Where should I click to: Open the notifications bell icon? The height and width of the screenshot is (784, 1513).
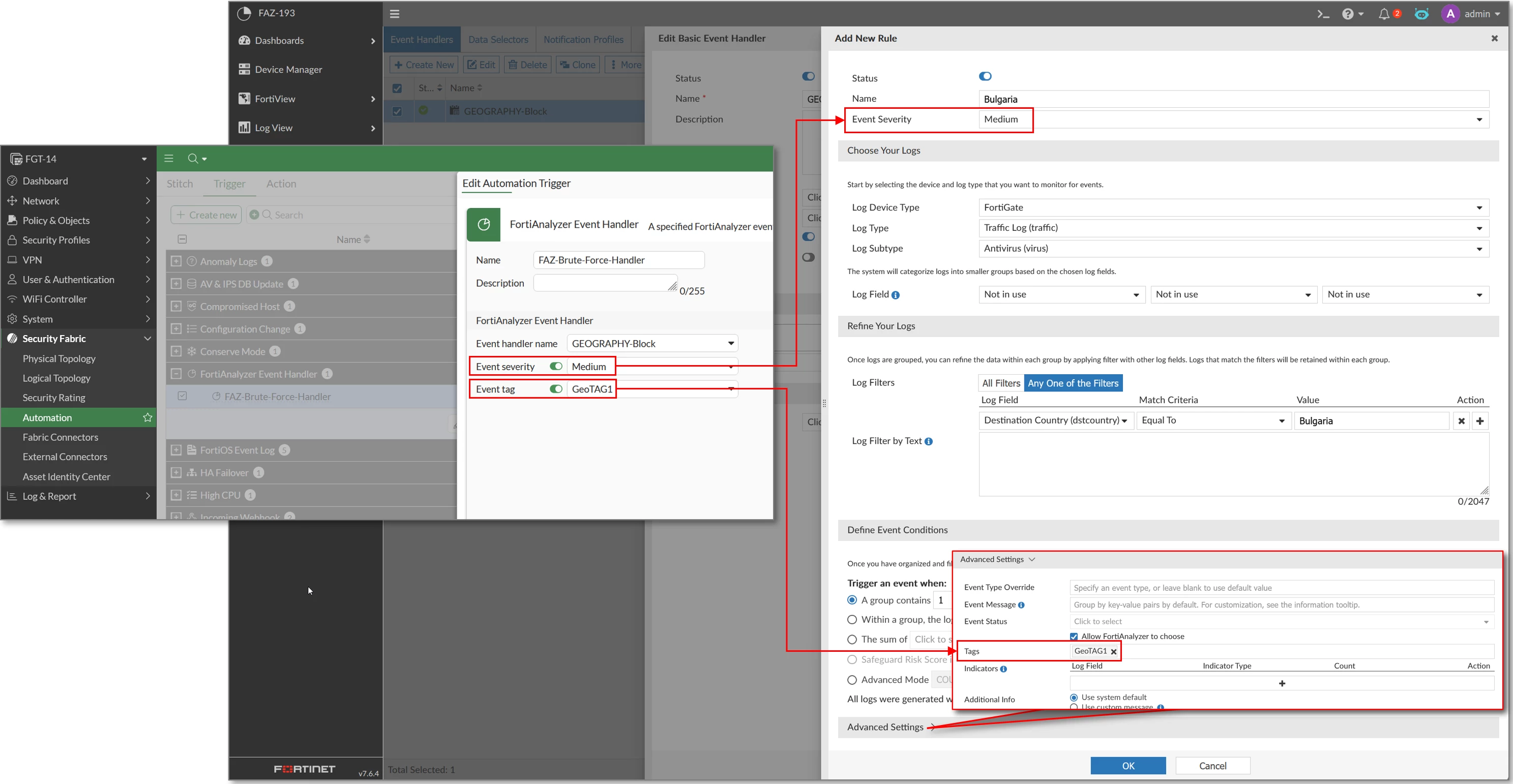(1384, 14)
